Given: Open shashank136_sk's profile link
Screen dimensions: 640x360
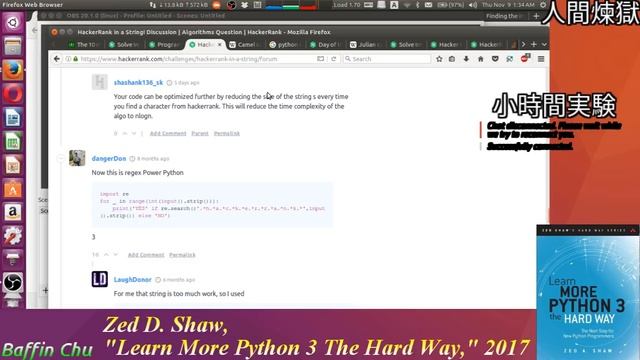Looking at the screenshot, I should 138,82.
